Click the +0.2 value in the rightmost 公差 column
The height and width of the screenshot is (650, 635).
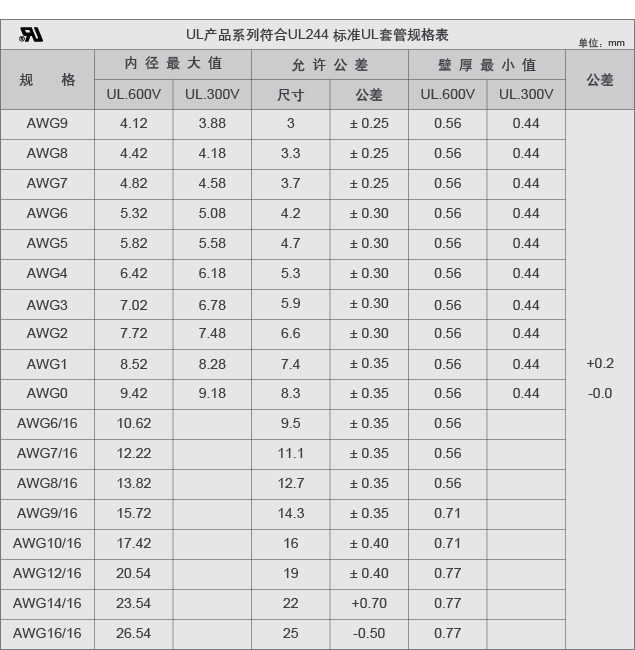pos(600,363)
